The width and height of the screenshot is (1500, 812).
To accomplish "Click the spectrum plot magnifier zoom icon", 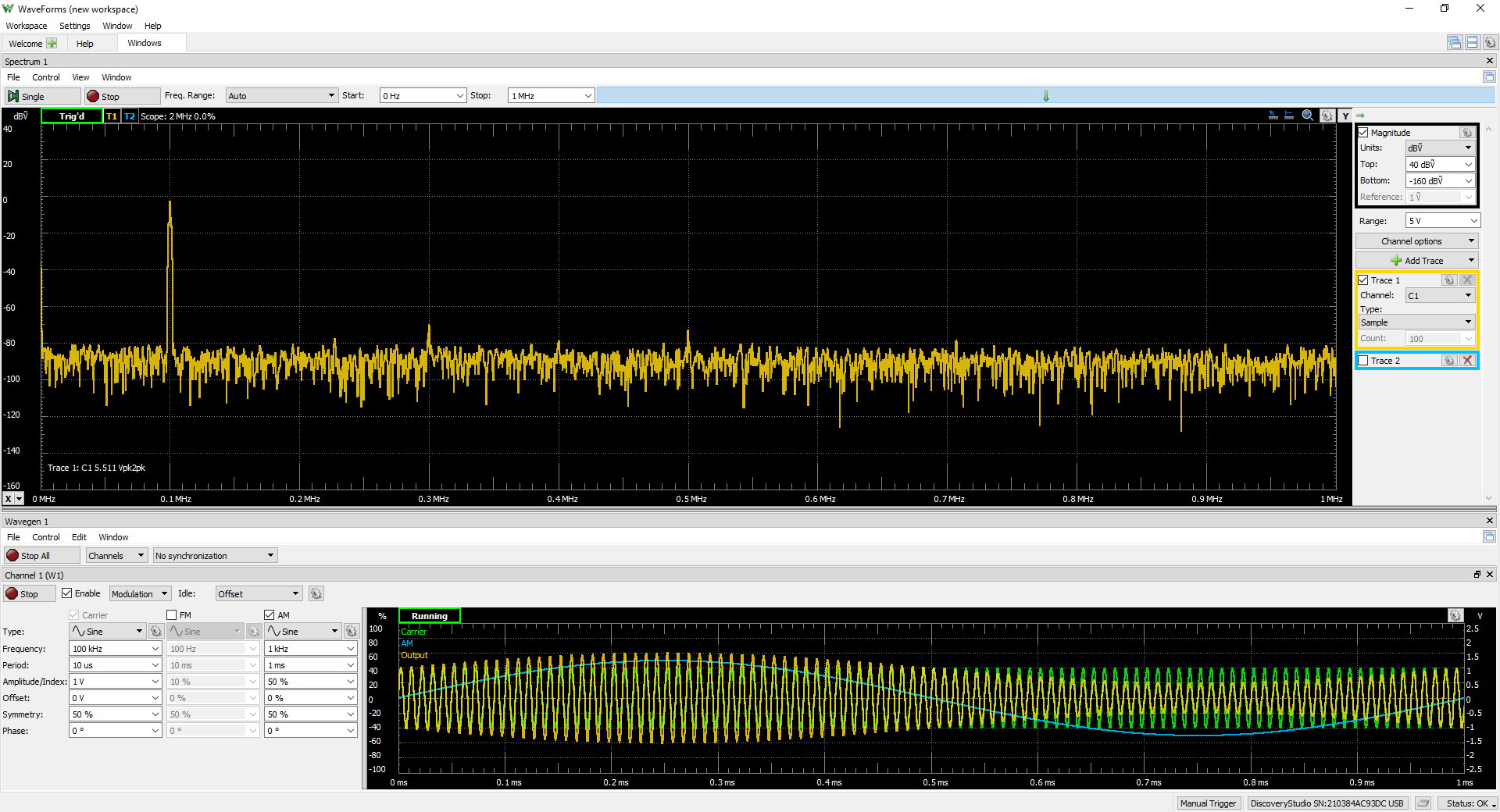I will pos(1308,116).
